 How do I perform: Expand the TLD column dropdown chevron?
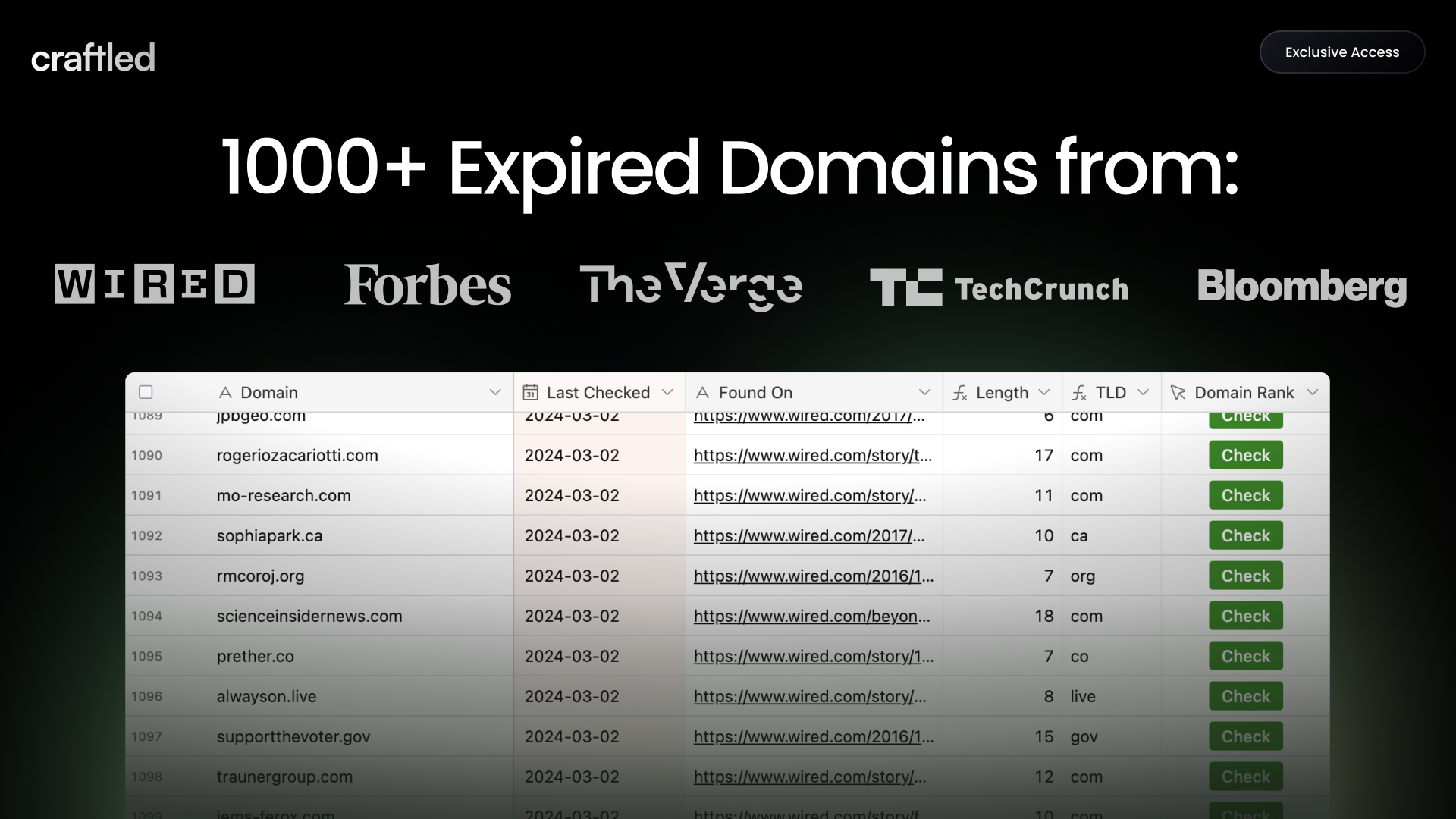pos(1144,392)
